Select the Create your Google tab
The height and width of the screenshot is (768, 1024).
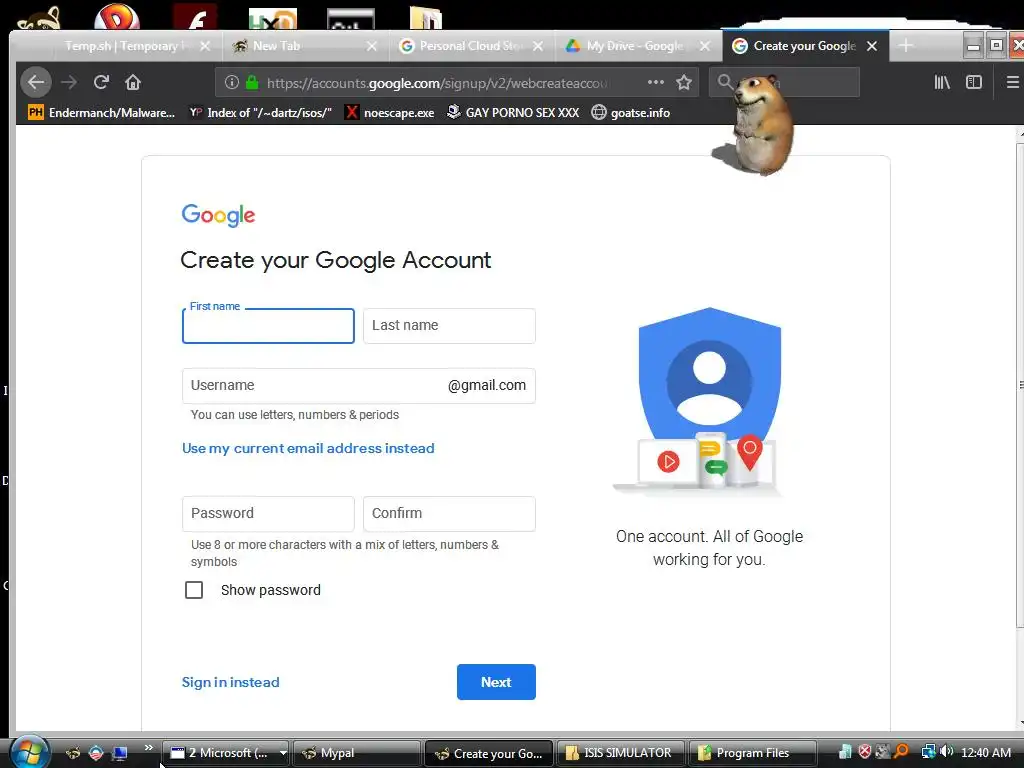click(x=805, y=46)
